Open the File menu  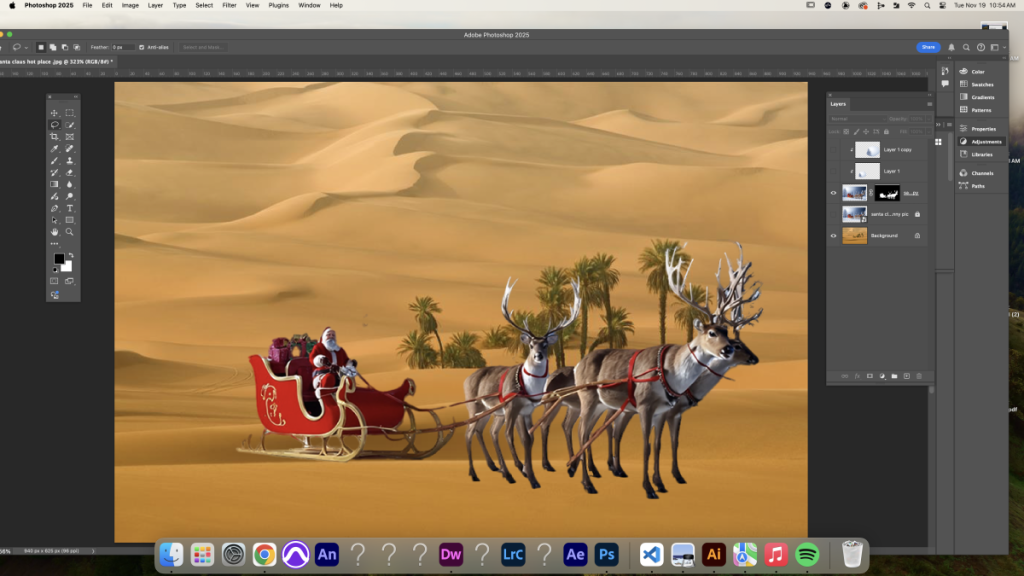(x=87, y=5)
